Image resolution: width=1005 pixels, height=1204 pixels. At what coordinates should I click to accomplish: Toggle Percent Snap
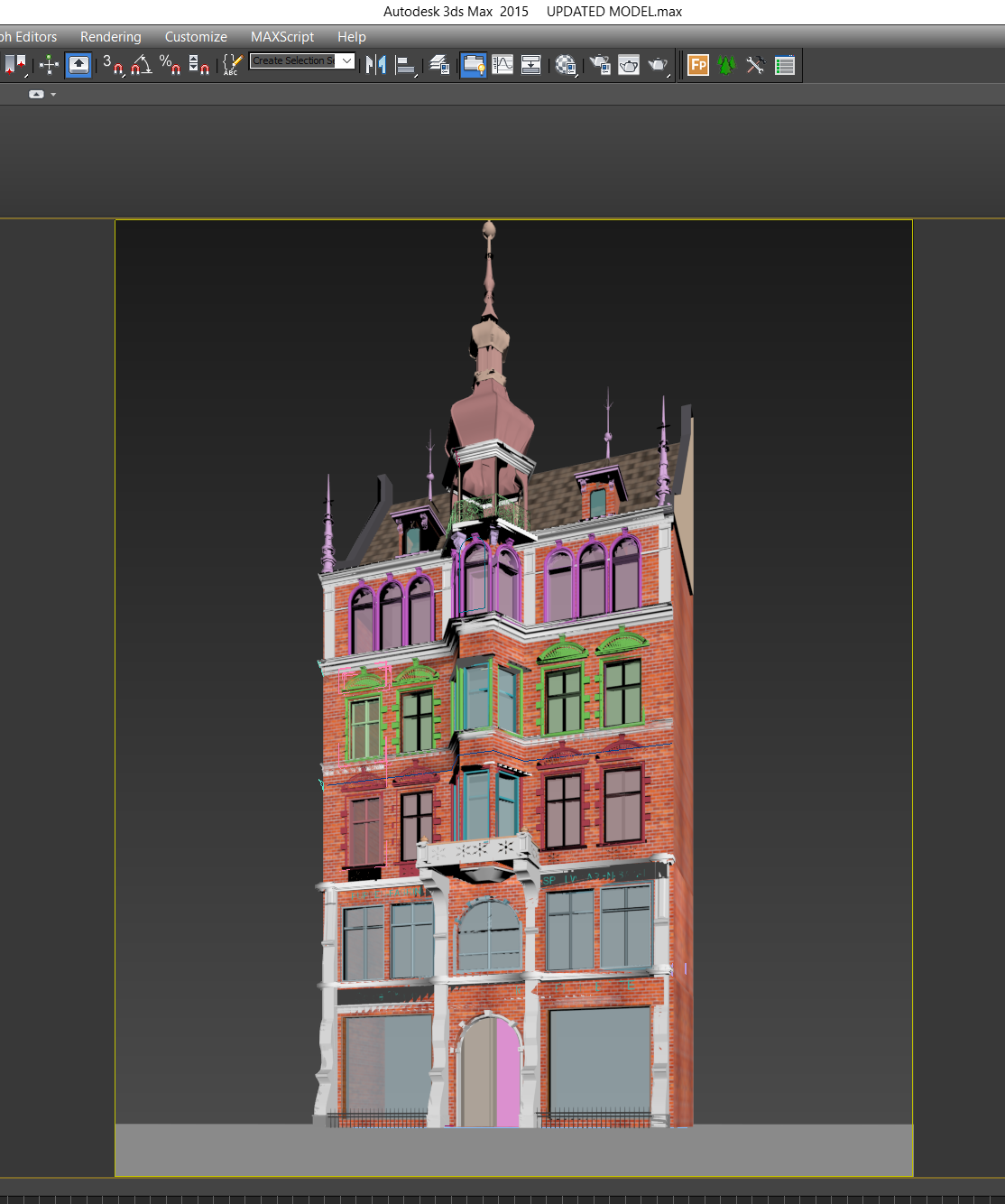coord(170,65)
